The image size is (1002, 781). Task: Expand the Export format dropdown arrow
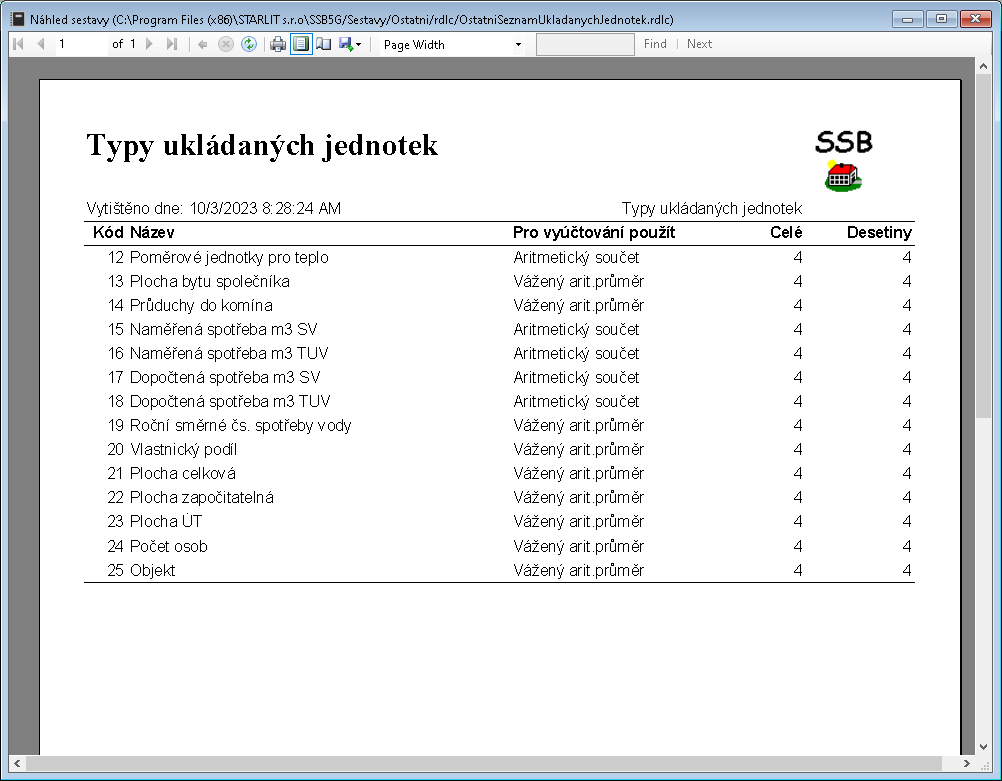coord(359,45)
